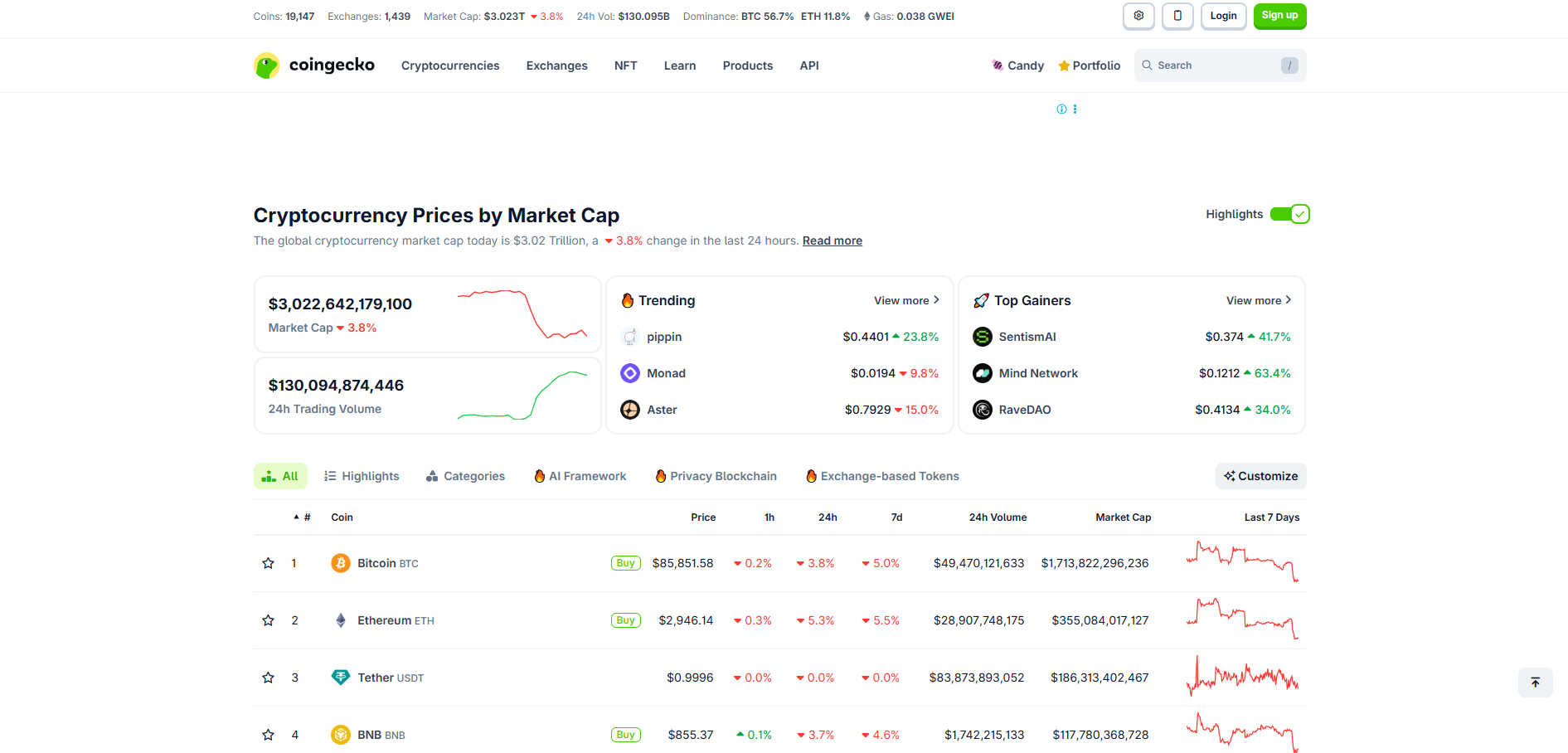The image size is (1568, 753).
Task: Click the scroll-to-top arrow button
Action: pyautogui.click(x=1536, y=683)
